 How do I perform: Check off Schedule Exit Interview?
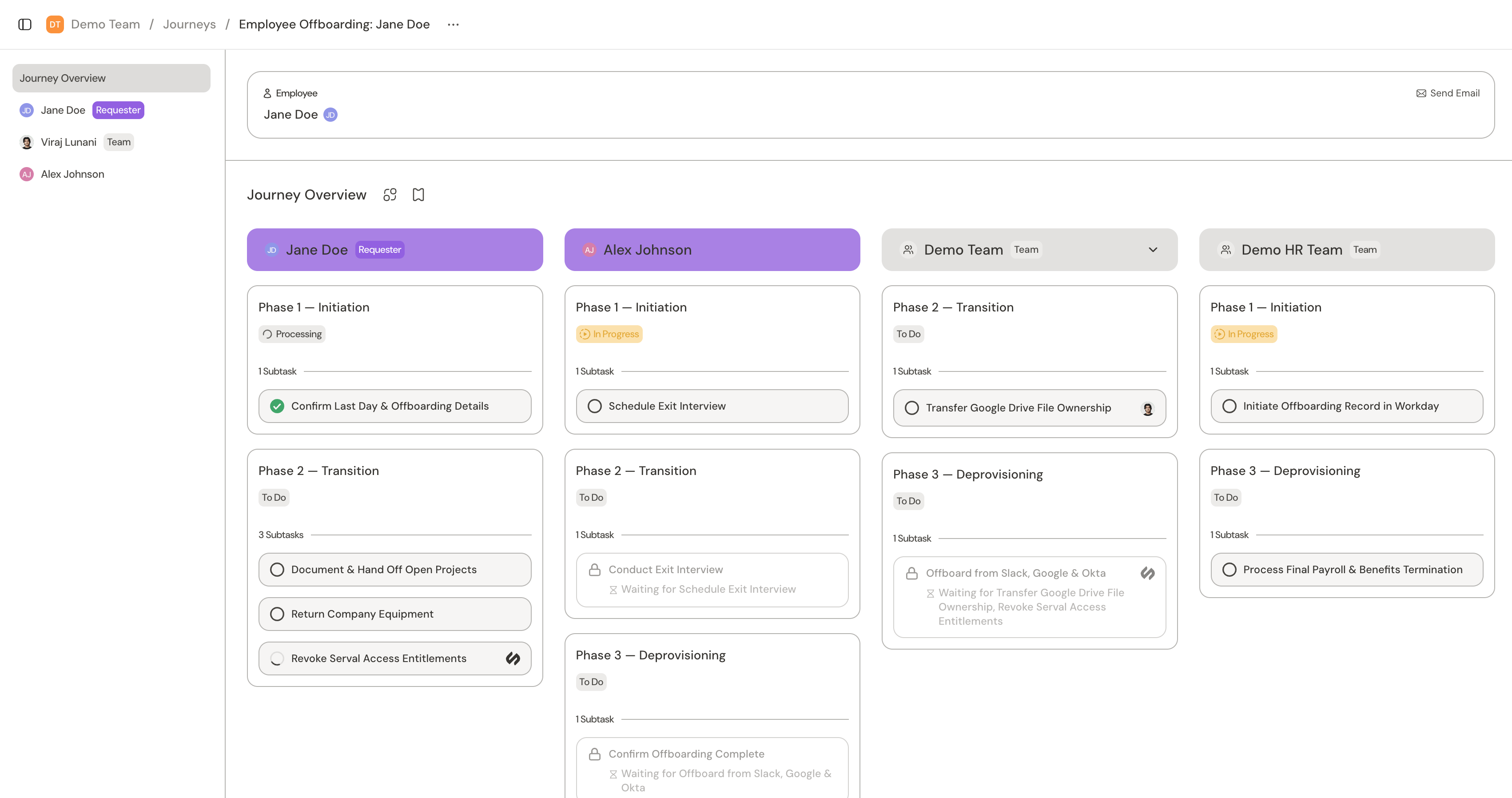click(x=595, y=407)
